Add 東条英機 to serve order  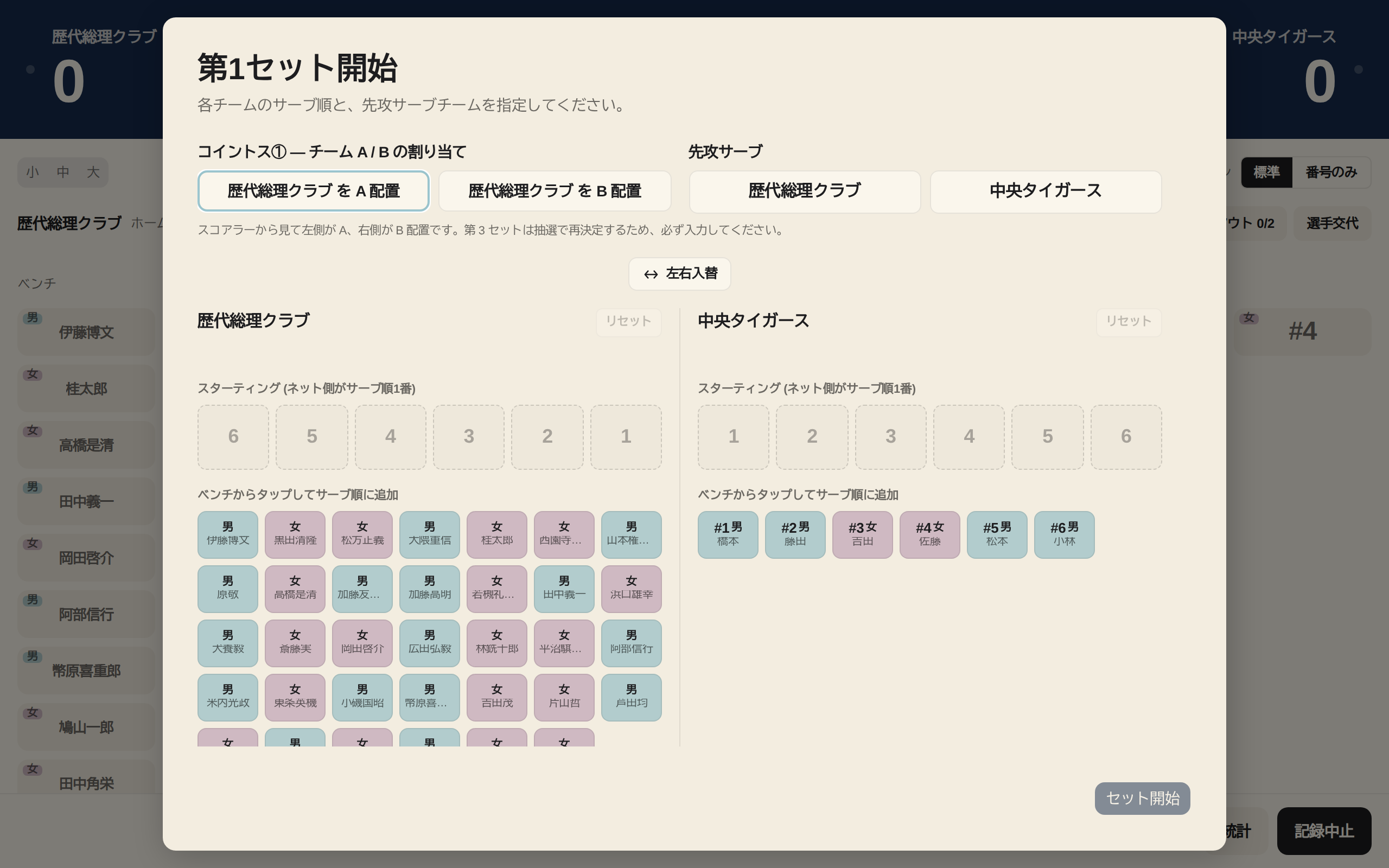(295, 698)
